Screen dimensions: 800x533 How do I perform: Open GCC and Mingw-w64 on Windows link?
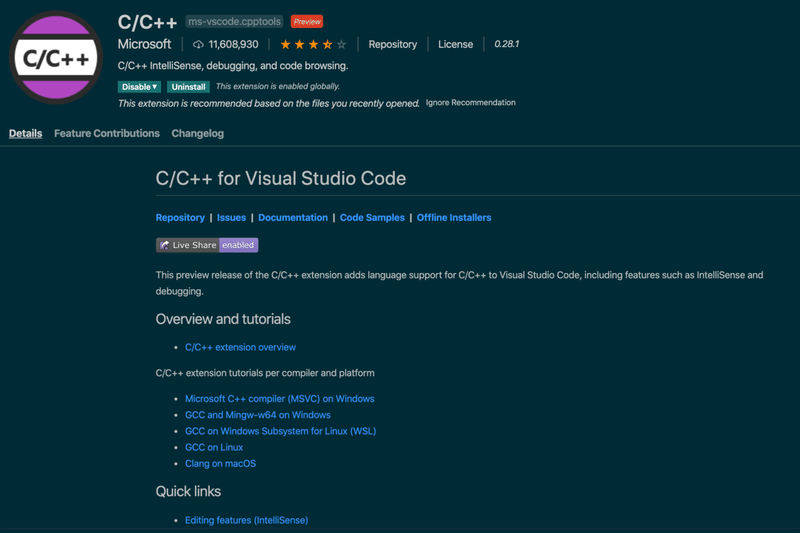point(258,415)
